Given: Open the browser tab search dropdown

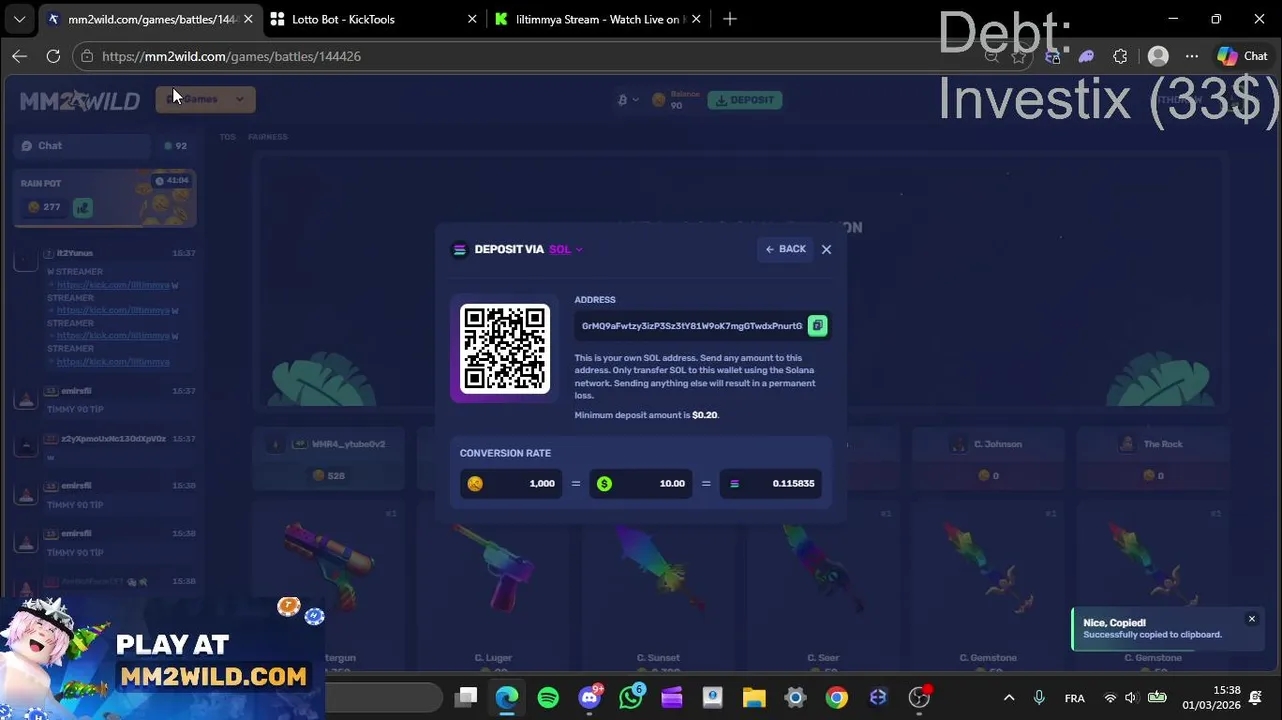Looking at the screenshot, I should pos(19,19).
